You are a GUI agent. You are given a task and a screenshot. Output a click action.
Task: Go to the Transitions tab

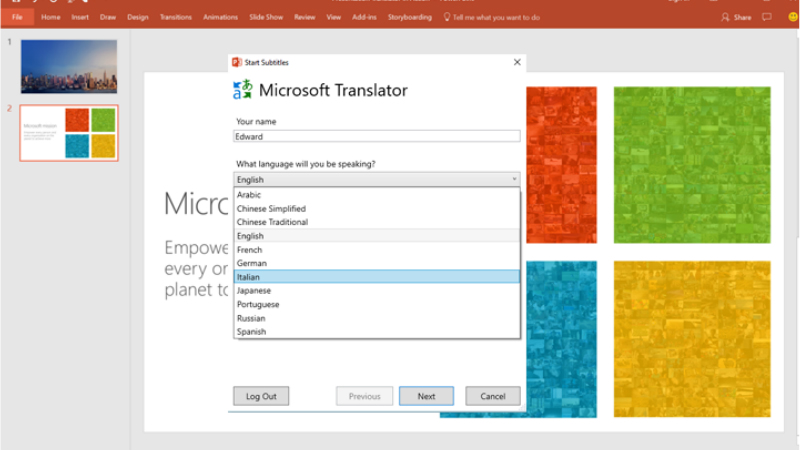(x=176, y=17)
